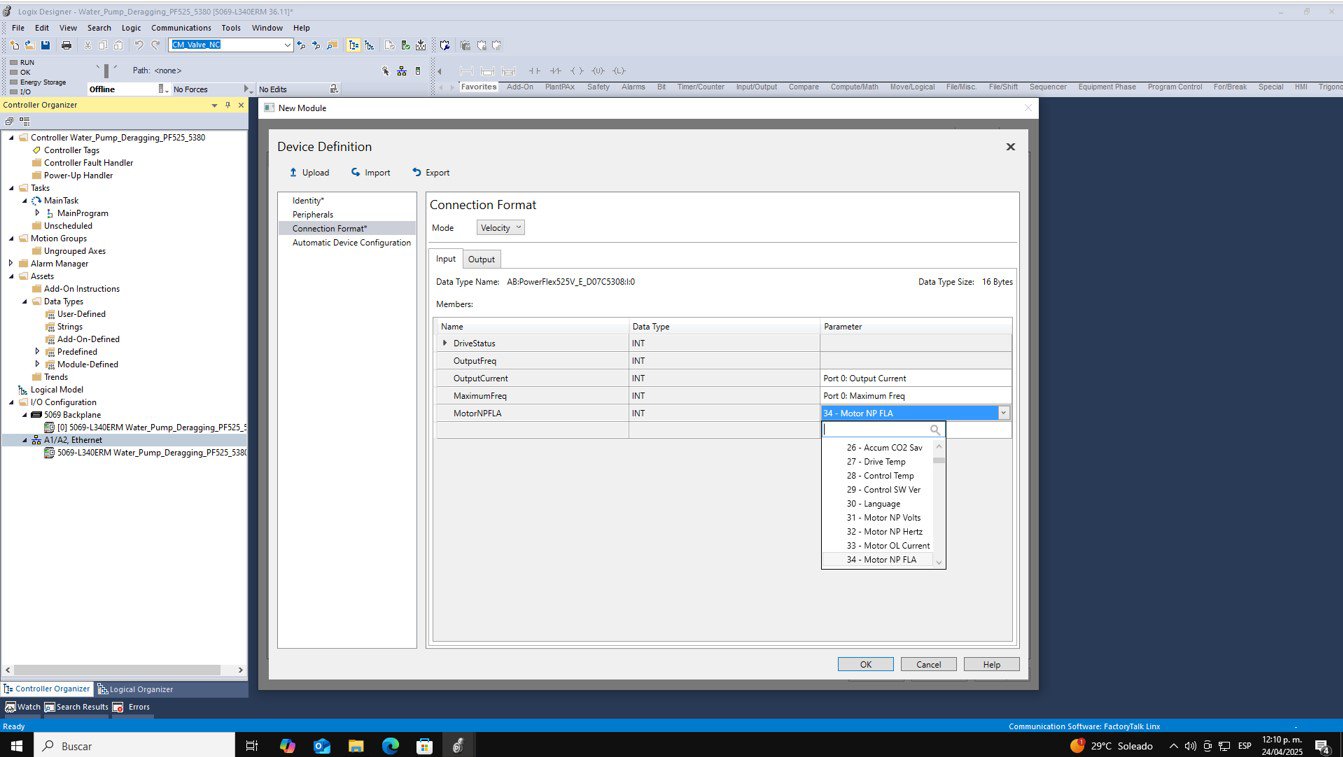Select Peripherals in the definition sidebar
Screen dimensions: 1343x757
pos(313,214)
